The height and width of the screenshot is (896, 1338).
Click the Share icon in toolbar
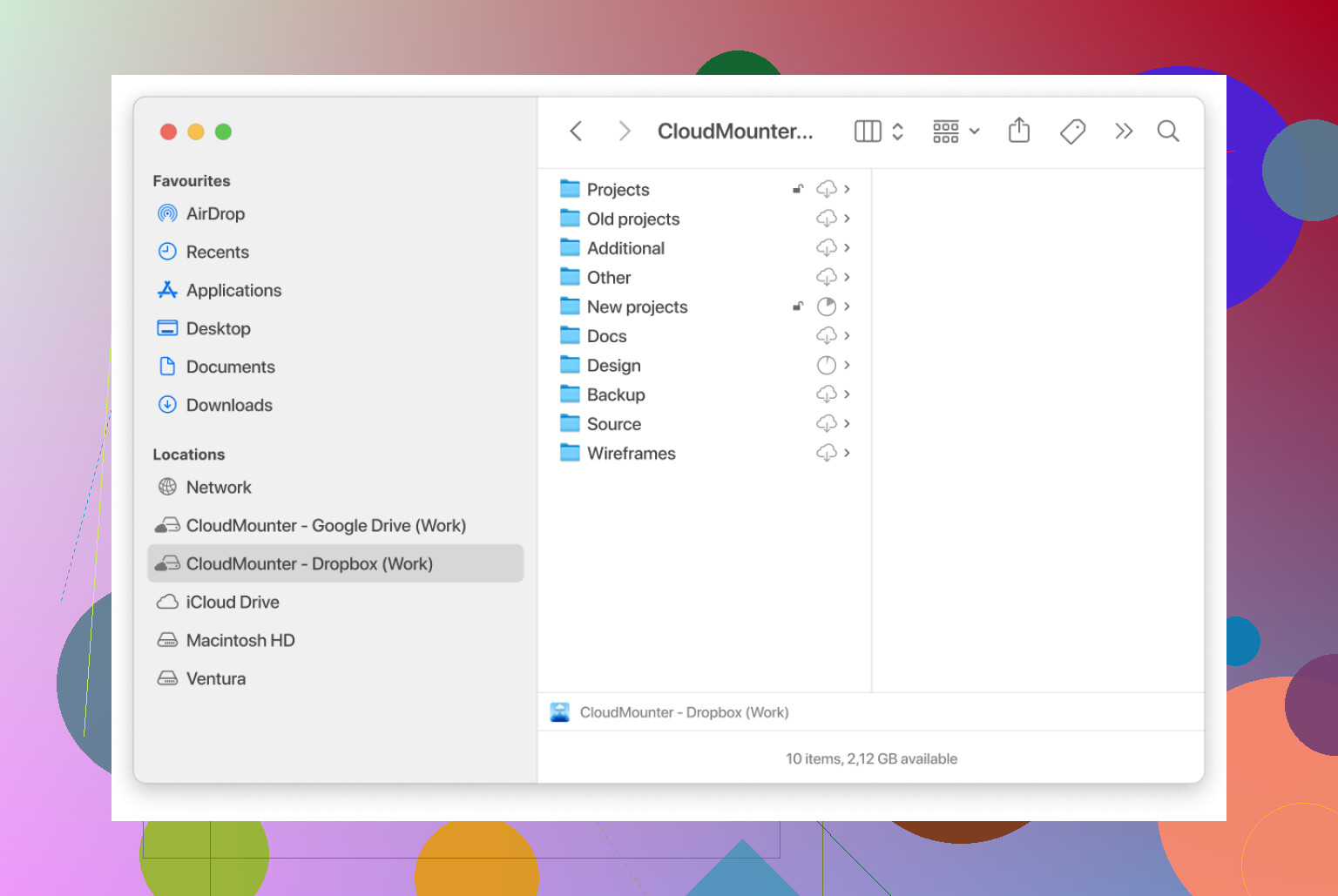pos(1018,131)
